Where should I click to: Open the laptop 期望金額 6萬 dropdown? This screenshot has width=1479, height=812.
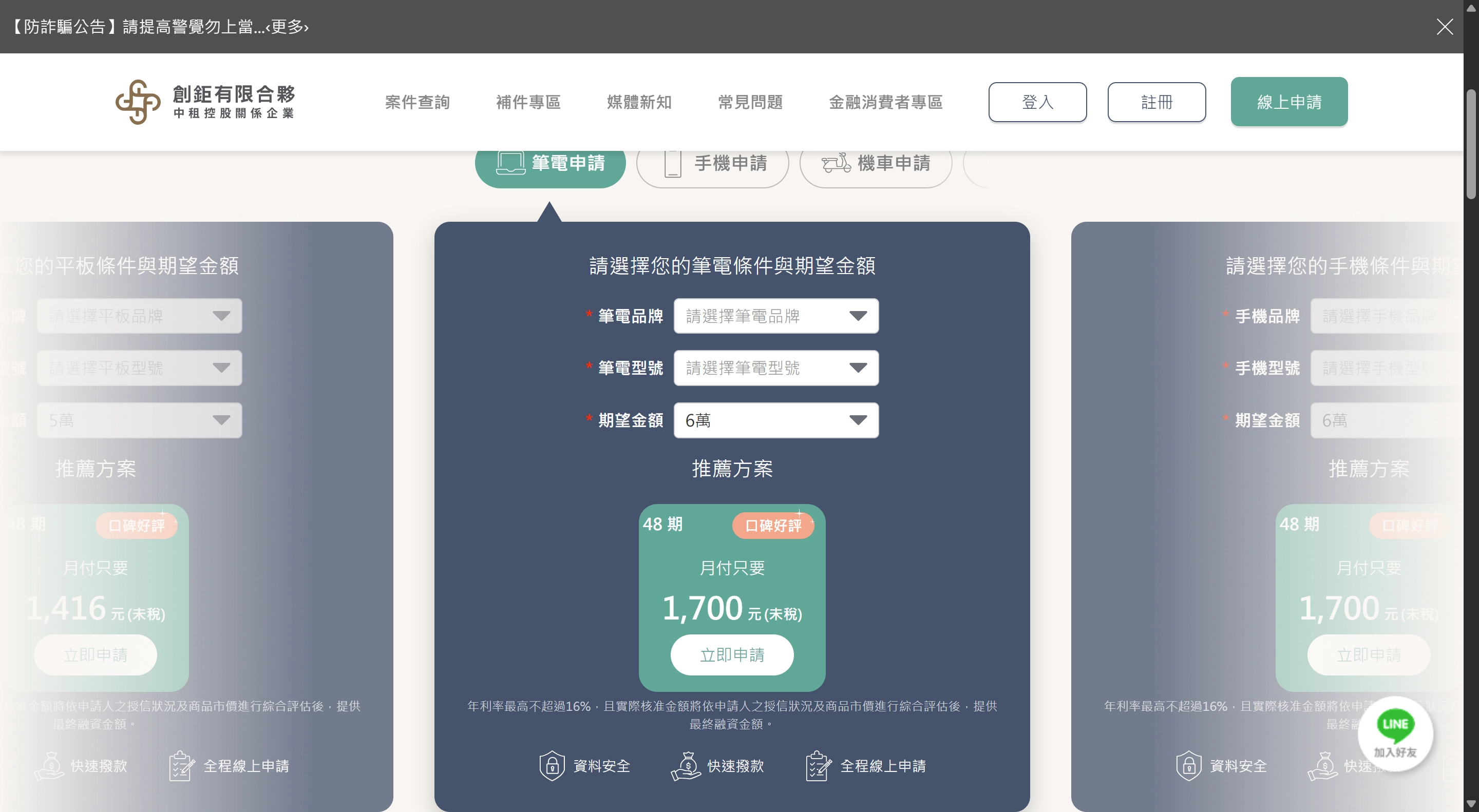(776, 420)
